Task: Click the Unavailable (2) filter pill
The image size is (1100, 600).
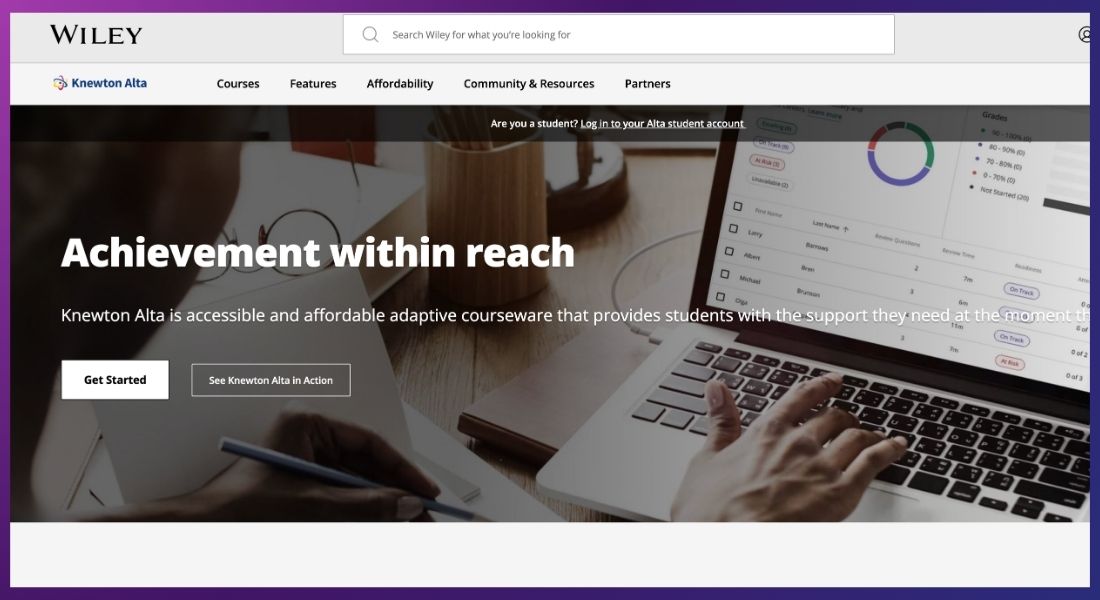Action: pyautogui.click(x=770, y=182)
